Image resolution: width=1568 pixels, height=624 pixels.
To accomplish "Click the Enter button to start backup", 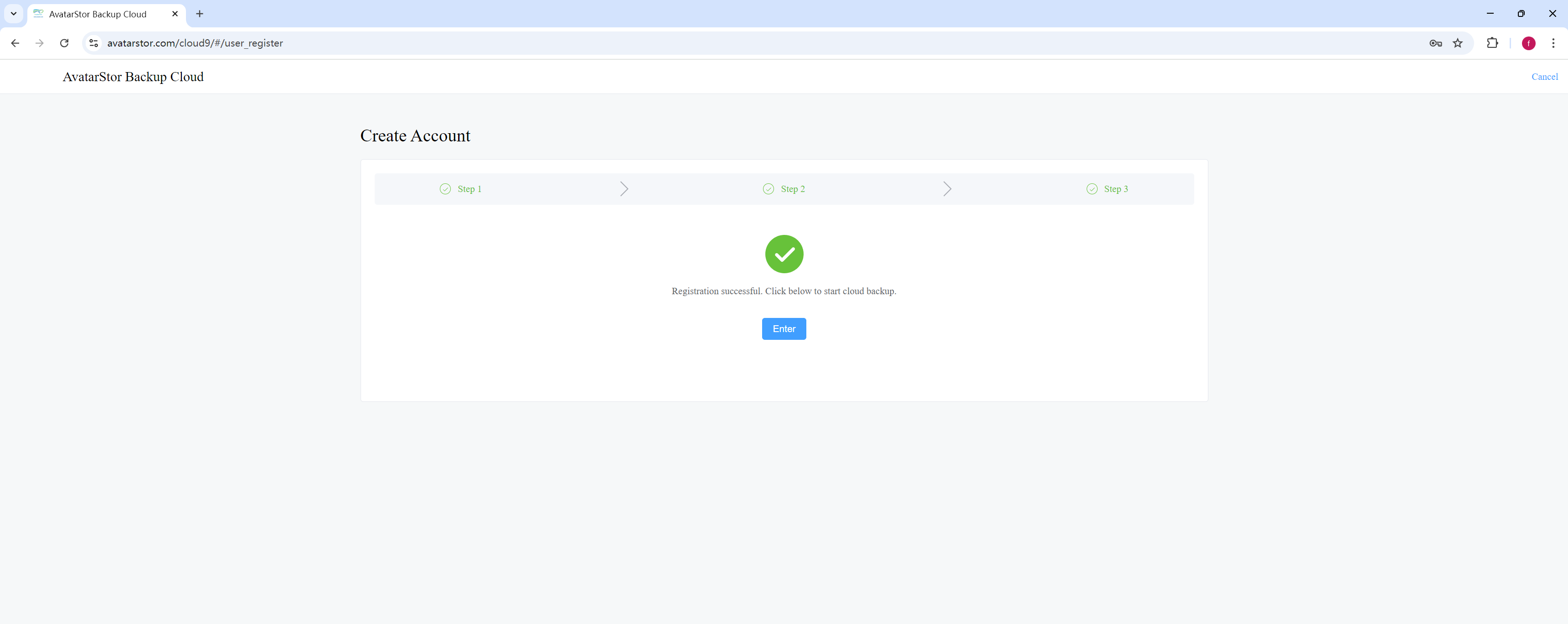I will (784, 328).
